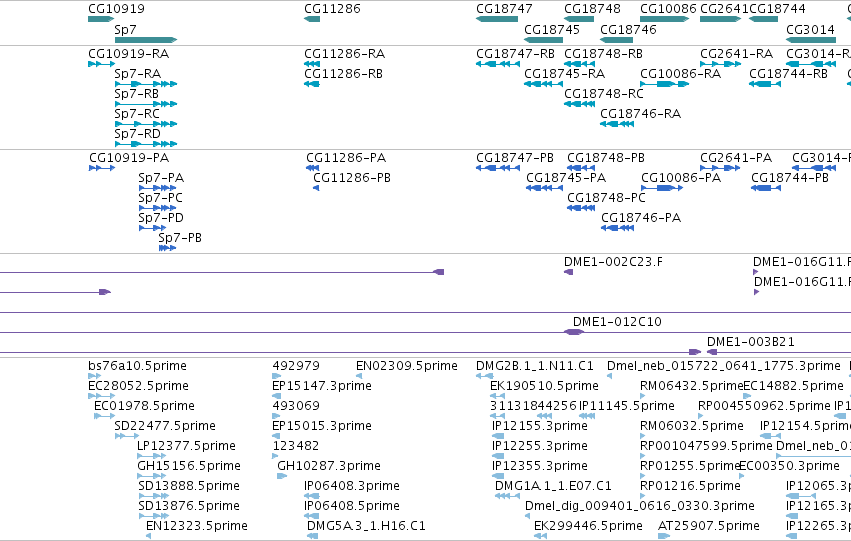Open transcript CG18748-RC
The height and width of the screenshot is (541, 851).
point(604,94)
